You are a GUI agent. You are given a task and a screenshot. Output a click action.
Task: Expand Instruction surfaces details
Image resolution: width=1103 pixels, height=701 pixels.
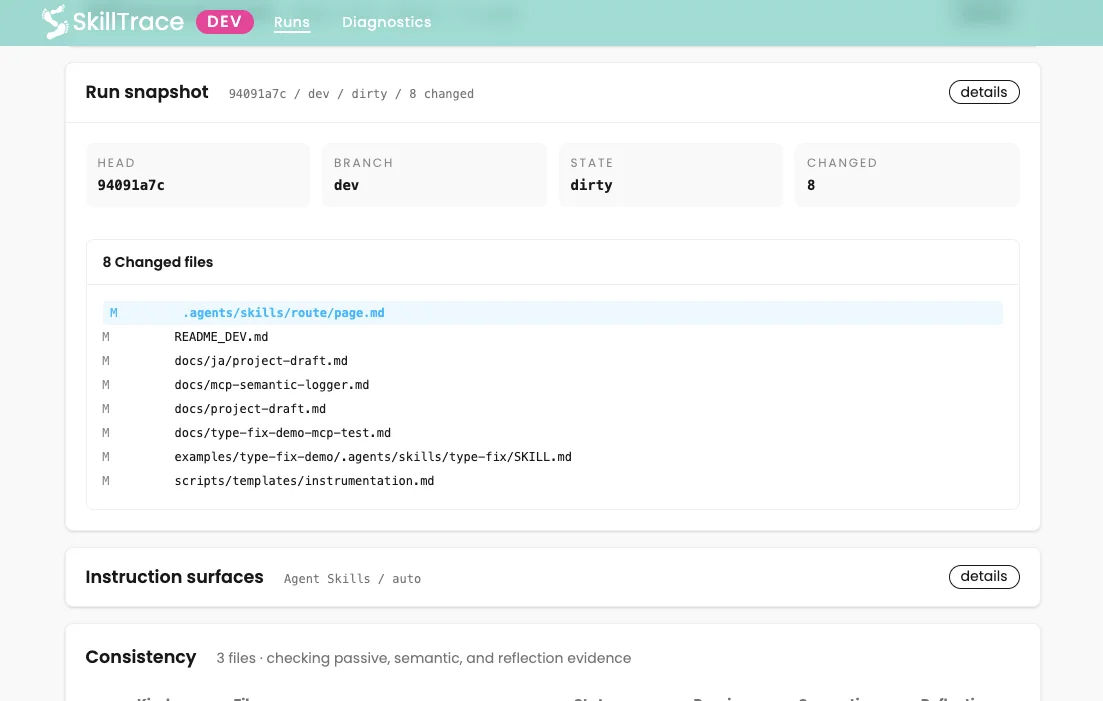[983, 577]
